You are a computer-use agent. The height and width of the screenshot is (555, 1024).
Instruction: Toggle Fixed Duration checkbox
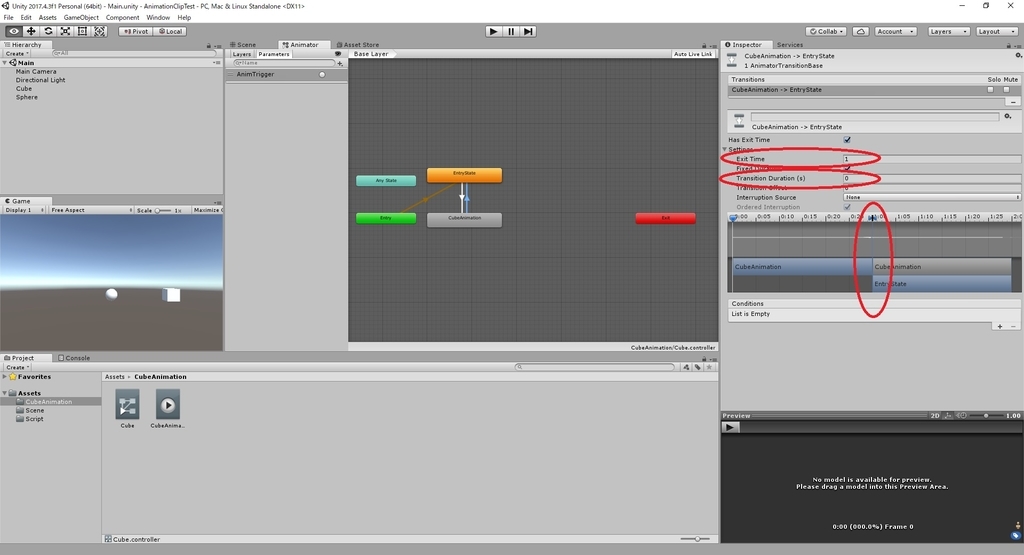[x=847, y=168]
